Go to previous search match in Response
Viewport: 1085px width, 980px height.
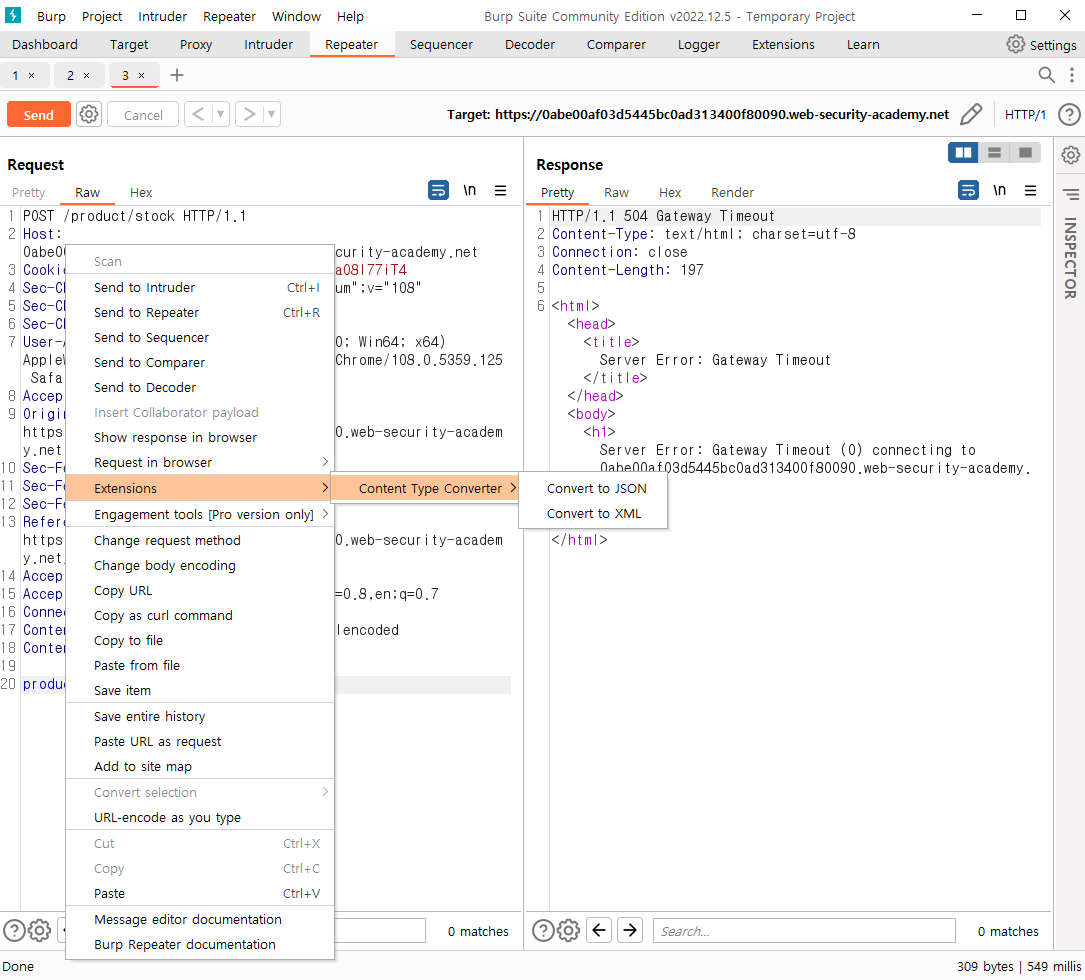pyautogui.click(x=599, y=930)
